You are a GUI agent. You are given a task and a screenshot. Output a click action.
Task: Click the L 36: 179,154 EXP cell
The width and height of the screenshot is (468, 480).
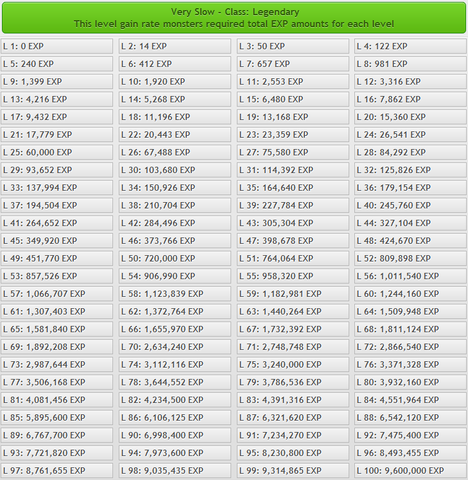(x=410, y=188)
